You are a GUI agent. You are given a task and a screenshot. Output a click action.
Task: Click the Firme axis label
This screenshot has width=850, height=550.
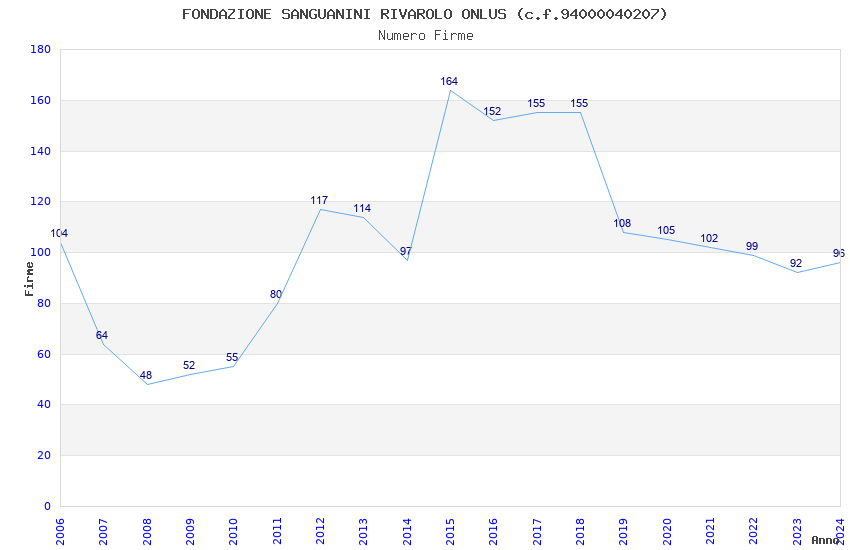29,279
